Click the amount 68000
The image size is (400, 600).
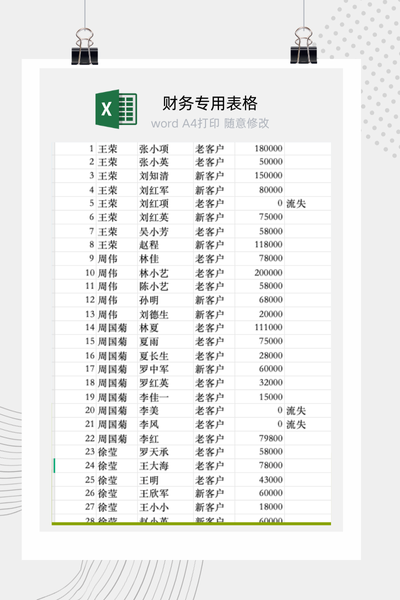(x=271, y=300)
